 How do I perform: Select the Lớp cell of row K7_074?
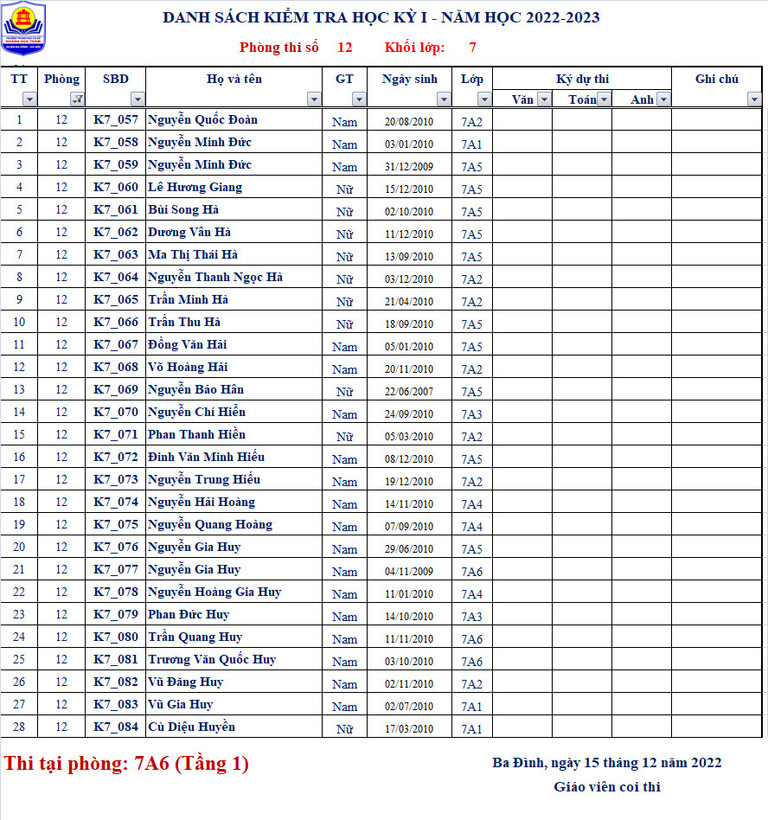472,504
